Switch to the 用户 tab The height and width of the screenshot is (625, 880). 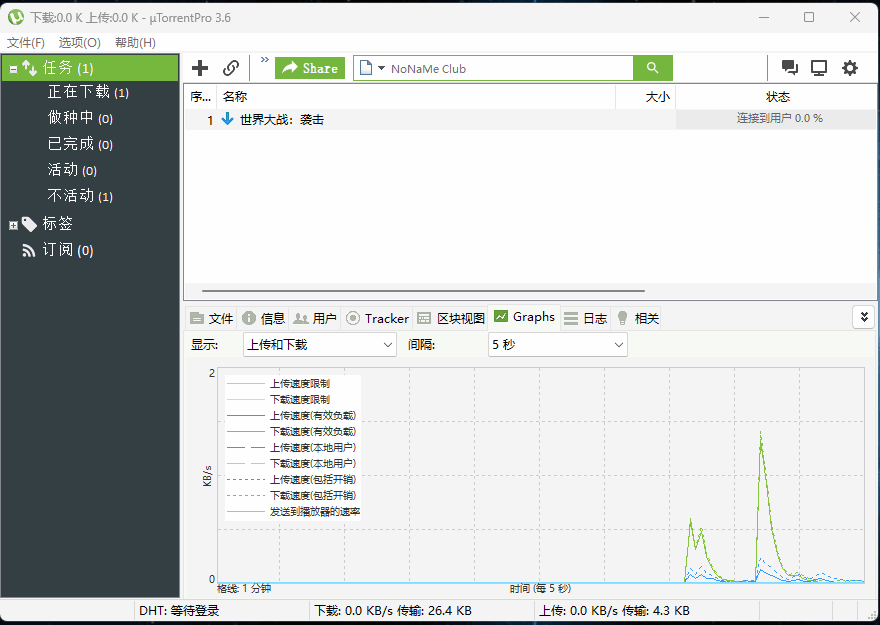click(x=315, y=318)
